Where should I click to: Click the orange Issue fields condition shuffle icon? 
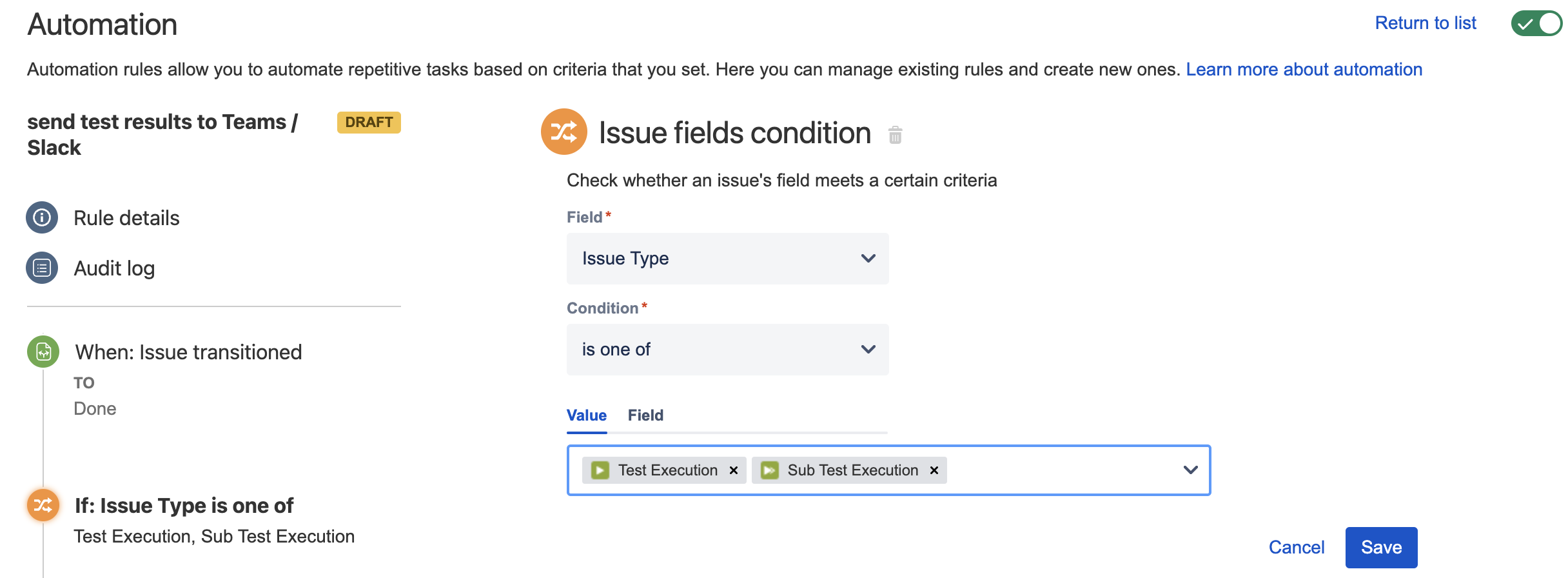pos(563,132)
